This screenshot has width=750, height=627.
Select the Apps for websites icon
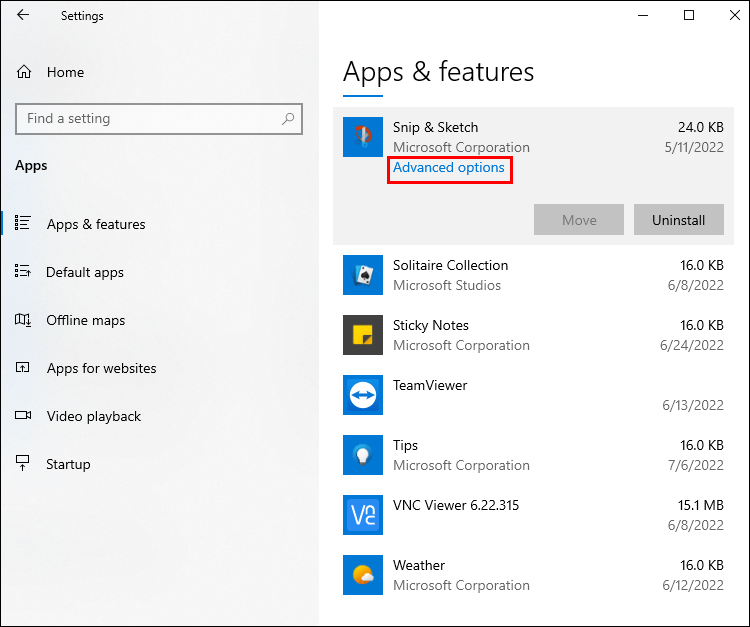tap(22, 367)
